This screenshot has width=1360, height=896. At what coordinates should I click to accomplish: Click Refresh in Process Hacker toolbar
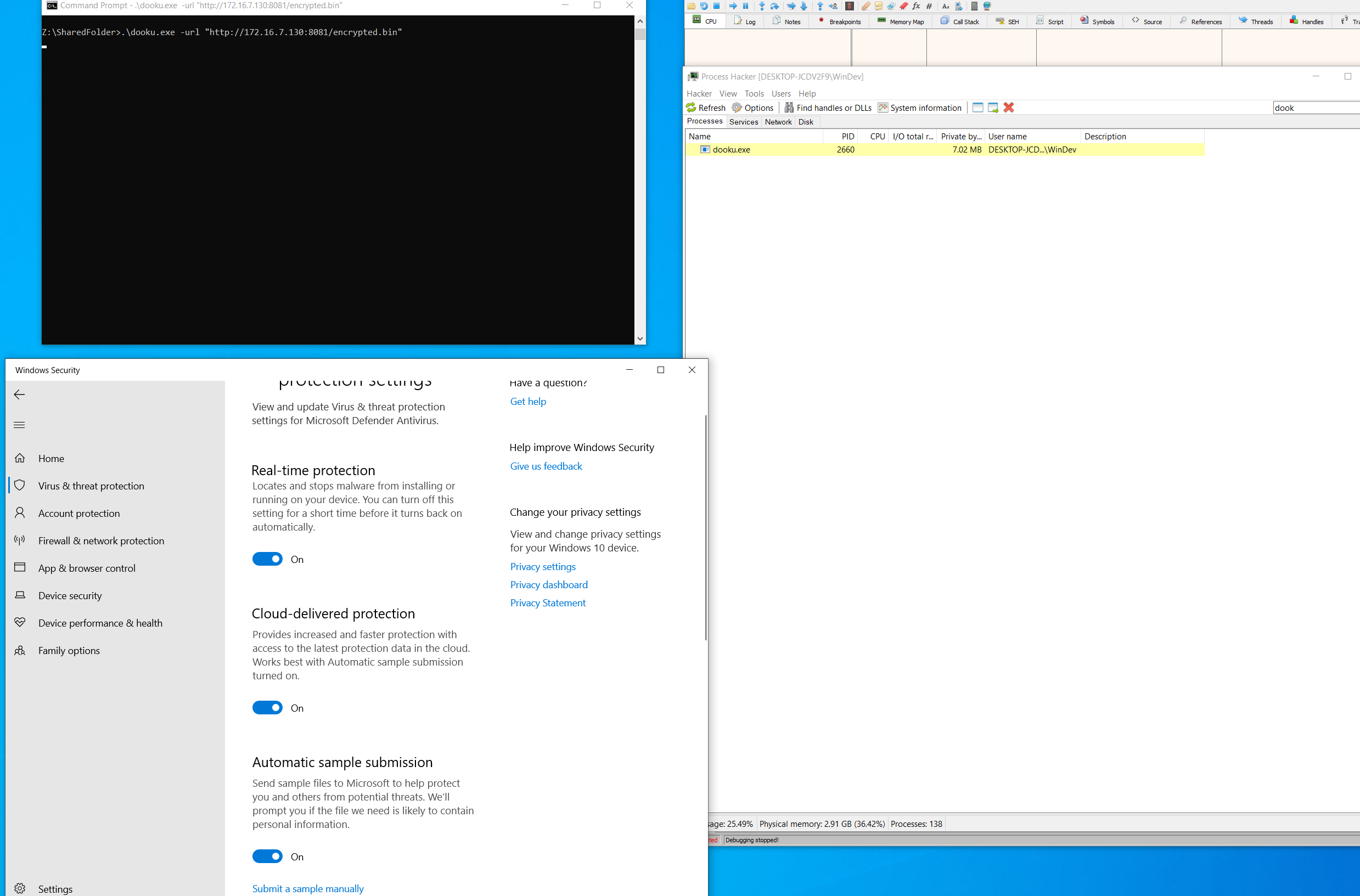(706, 108)
